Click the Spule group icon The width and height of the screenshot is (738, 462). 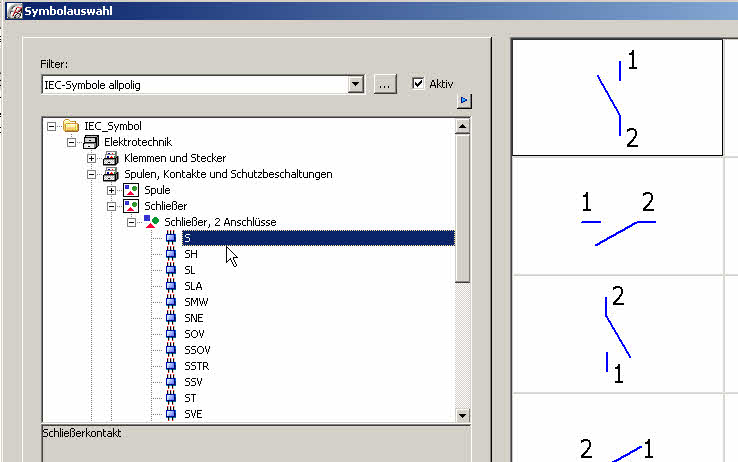coord(131,190)
